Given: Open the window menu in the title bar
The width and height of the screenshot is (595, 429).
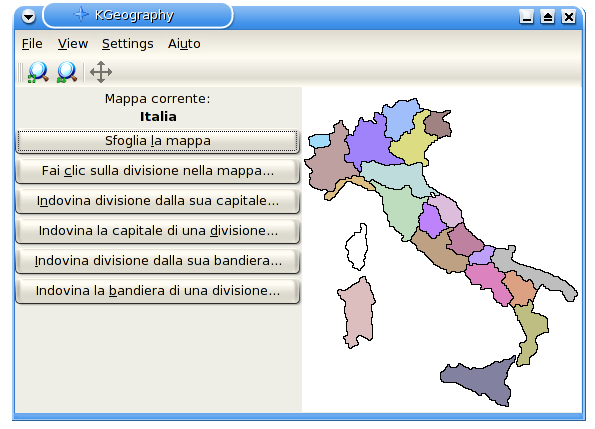Looking at the screenshot, I should click(x=28, y=17).
